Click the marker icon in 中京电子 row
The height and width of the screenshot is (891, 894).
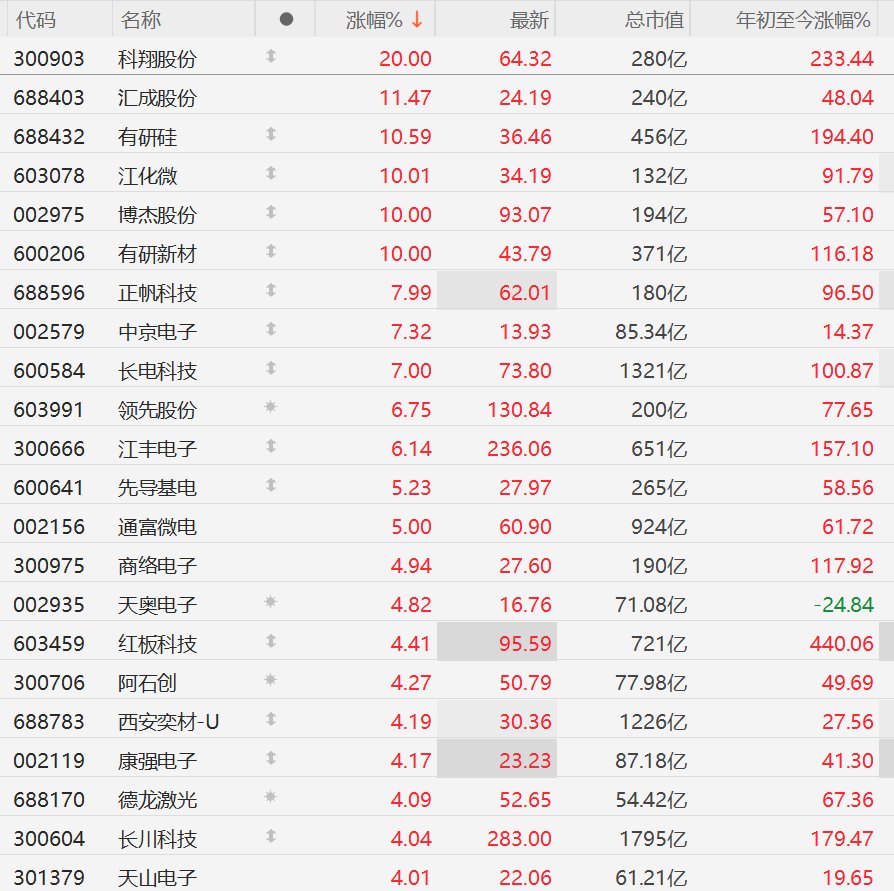[271, 329]
